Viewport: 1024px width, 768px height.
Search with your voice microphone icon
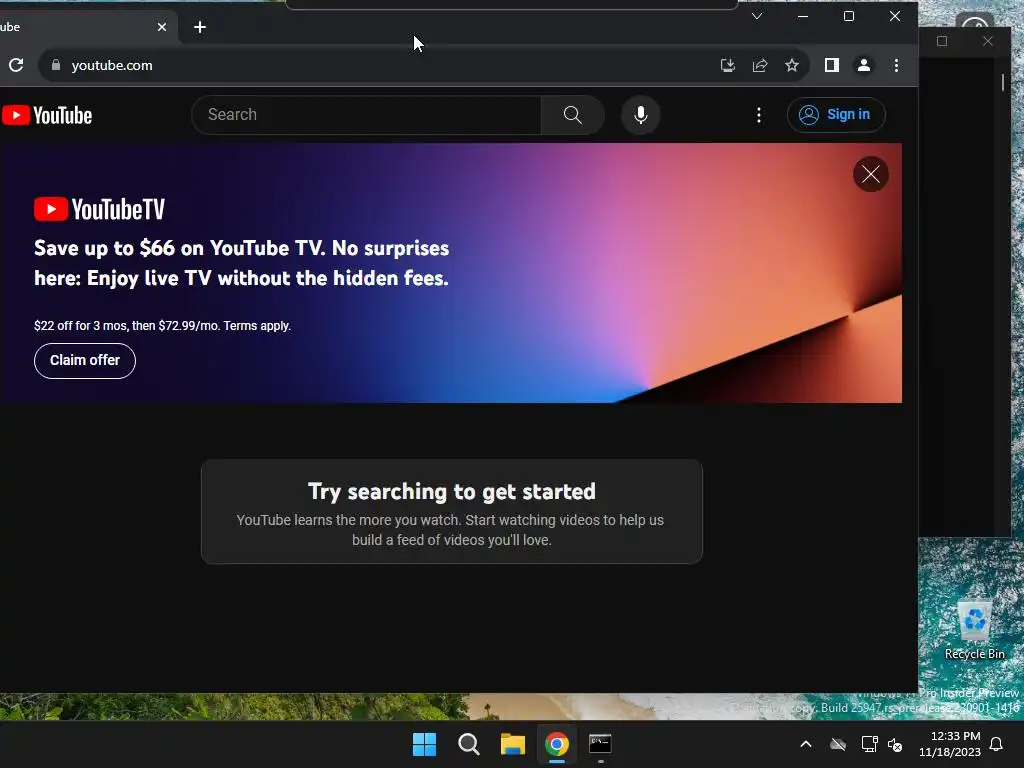coord(641,115)
